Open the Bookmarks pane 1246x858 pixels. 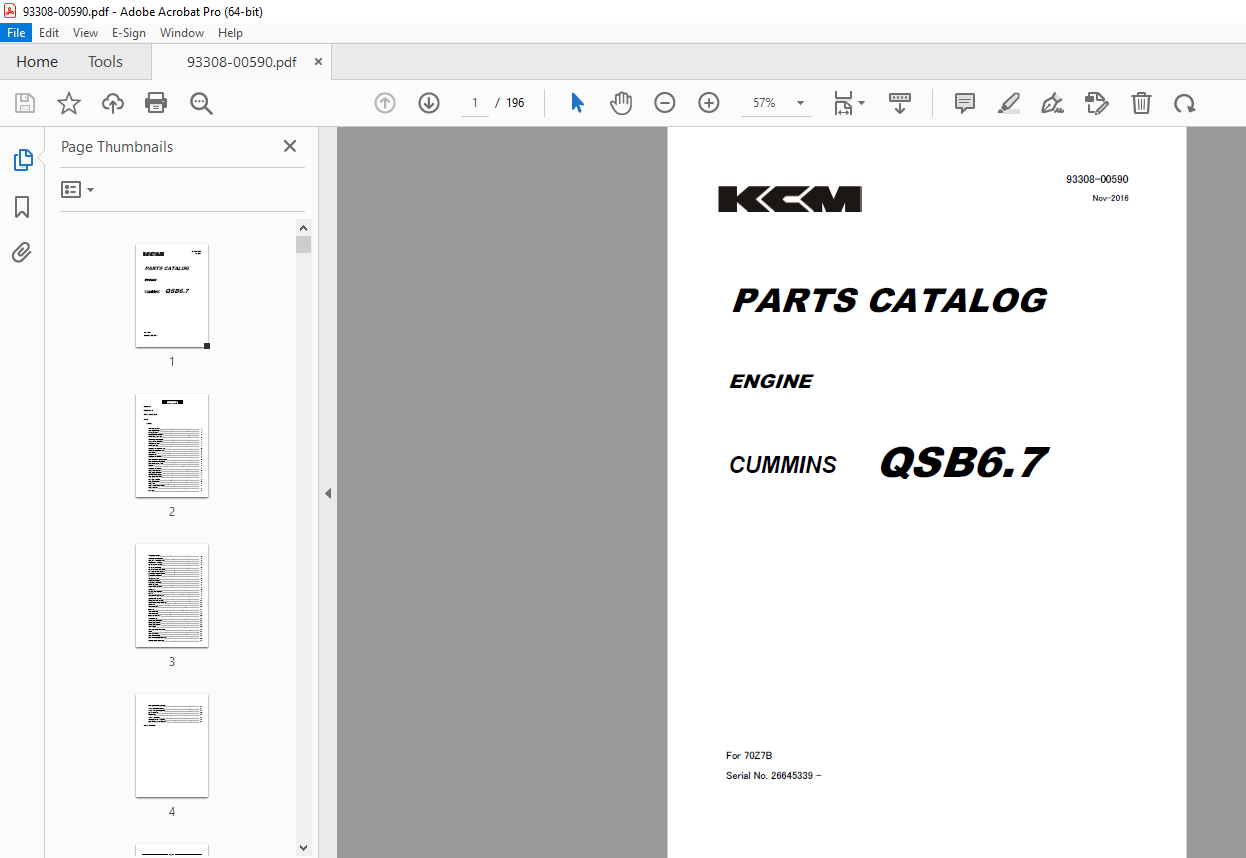[22, 207]
